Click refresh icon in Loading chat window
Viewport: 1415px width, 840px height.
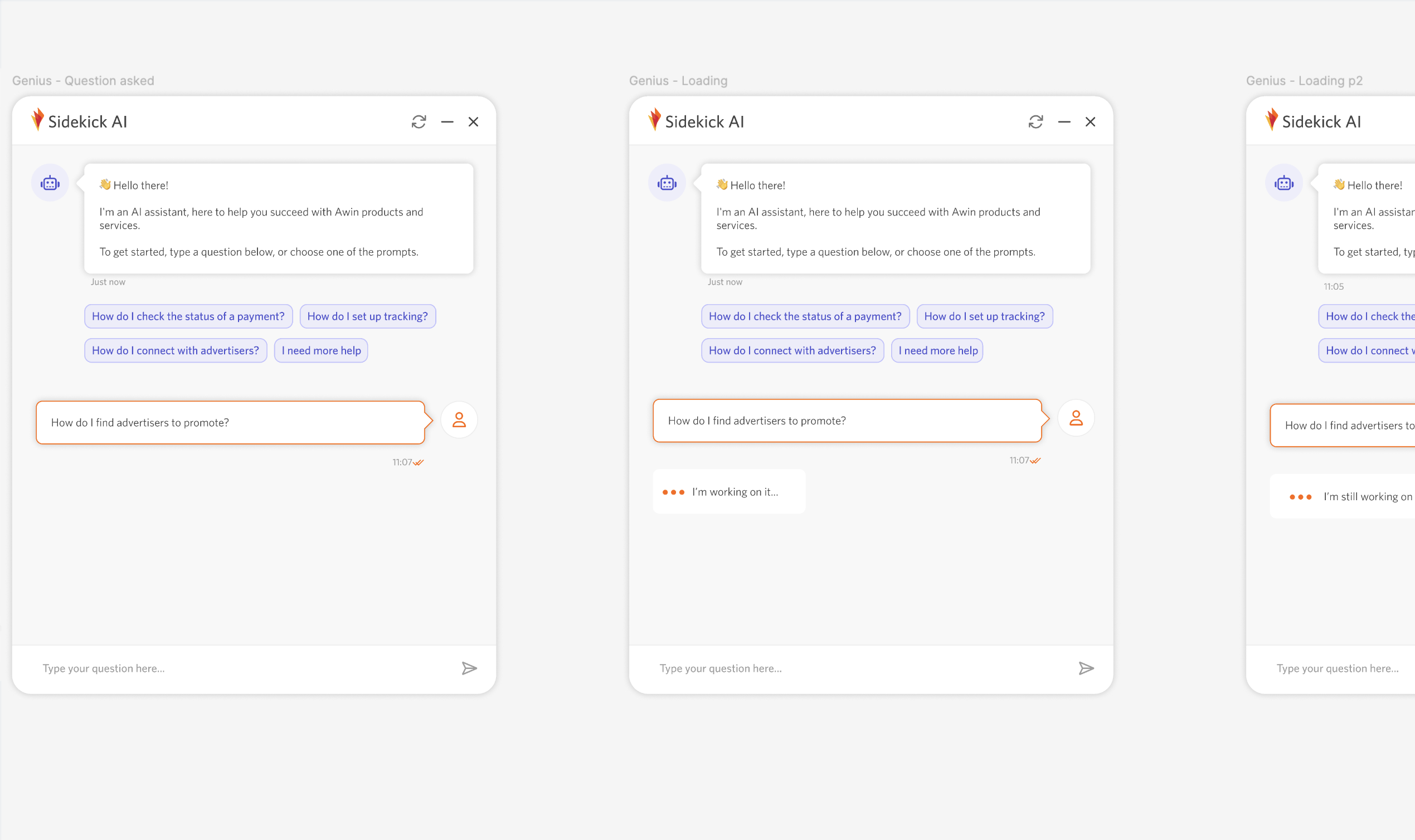coord(1035,121)
